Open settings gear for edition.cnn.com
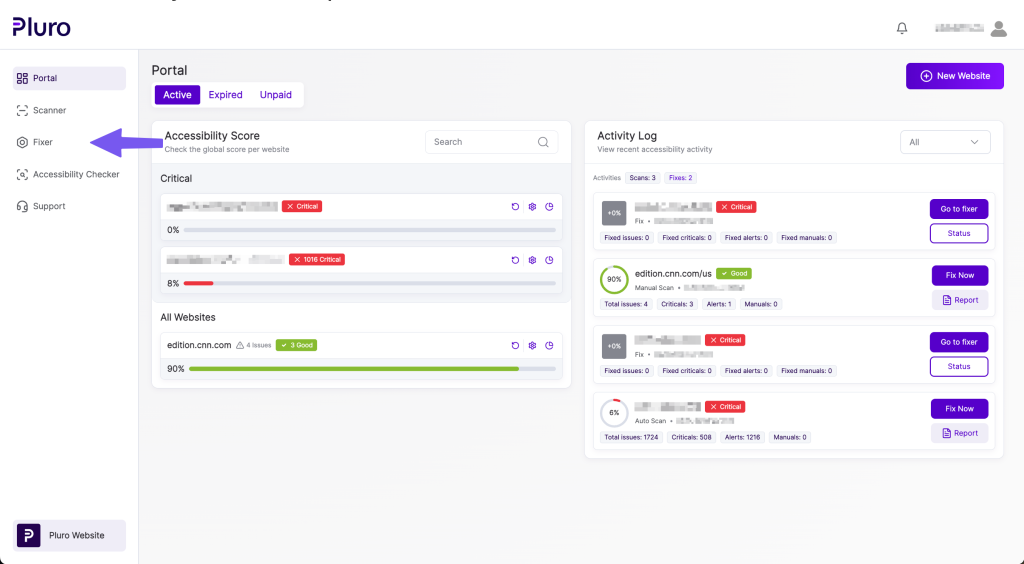Viewport: 1024px width, 564px height. tap(532, 345)
